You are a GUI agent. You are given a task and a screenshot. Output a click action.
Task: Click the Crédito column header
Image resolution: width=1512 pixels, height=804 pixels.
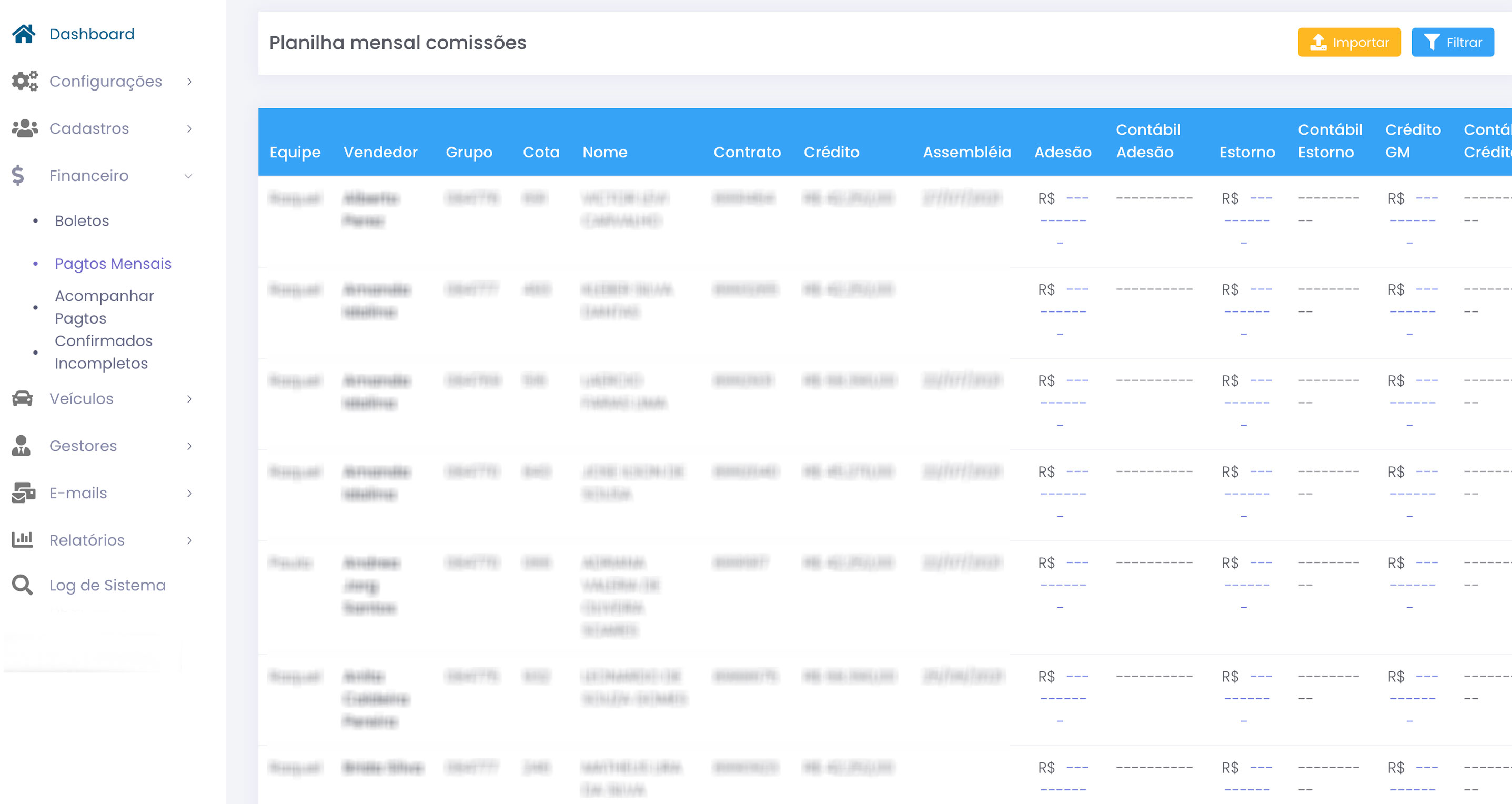tap(831, 152)
